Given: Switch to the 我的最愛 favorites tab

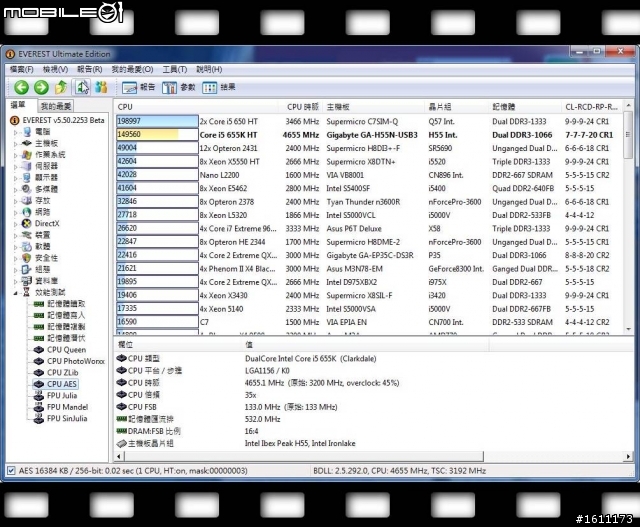Looking at the screenshot, I should click(56, 106).
